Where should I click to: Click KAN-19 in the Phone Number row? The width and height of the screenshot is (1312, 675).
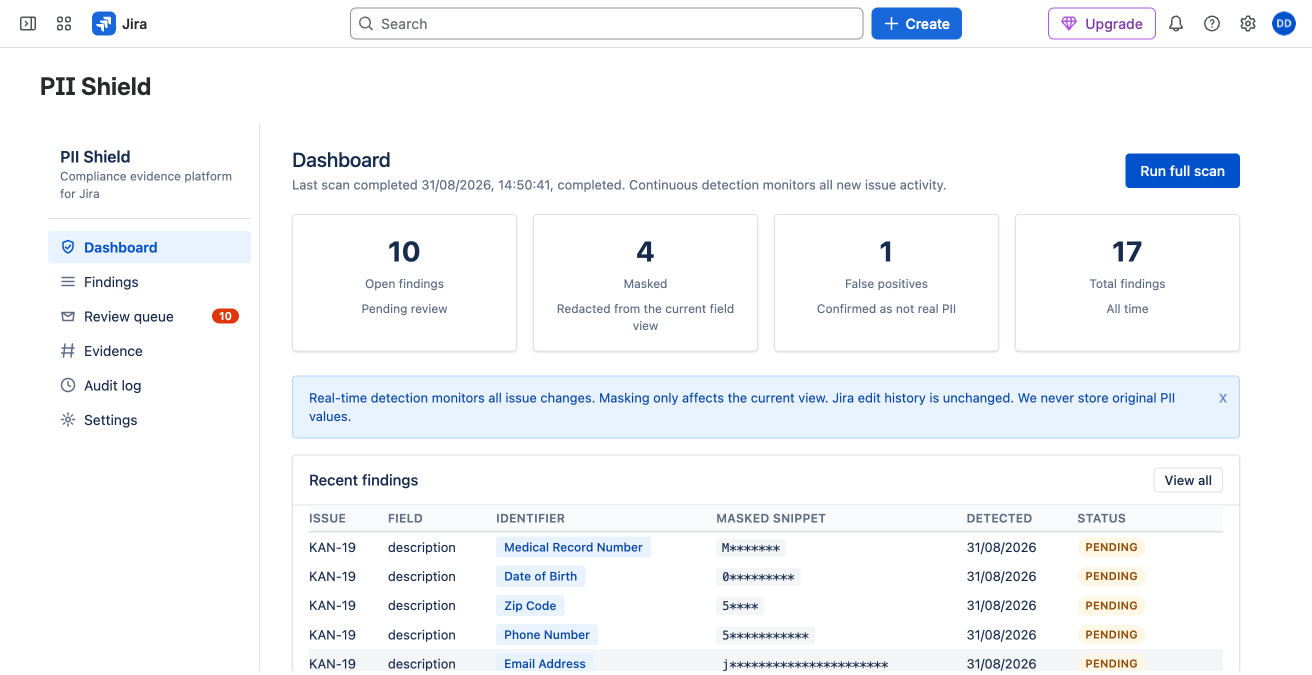coord(332,634)
